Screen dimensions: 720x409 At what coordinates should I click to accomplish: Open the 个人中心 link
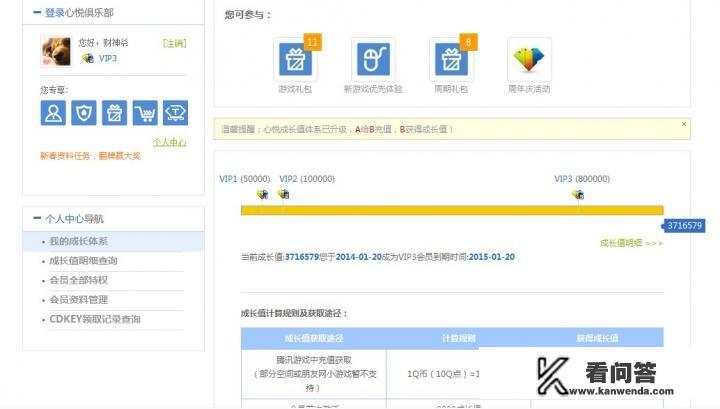169,142
